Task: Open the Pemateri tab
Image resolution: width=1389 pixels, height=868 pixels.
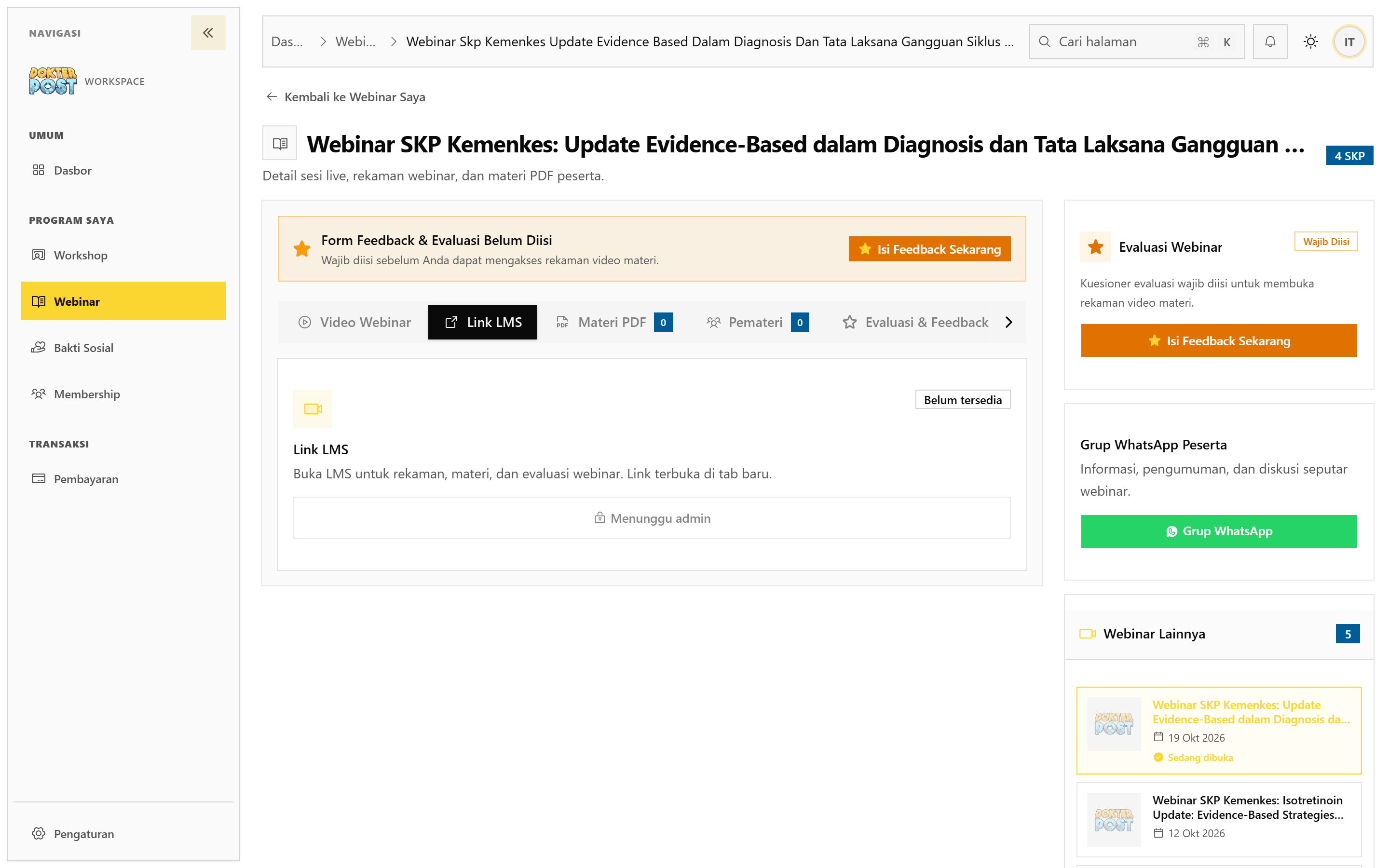Action: 757,322
